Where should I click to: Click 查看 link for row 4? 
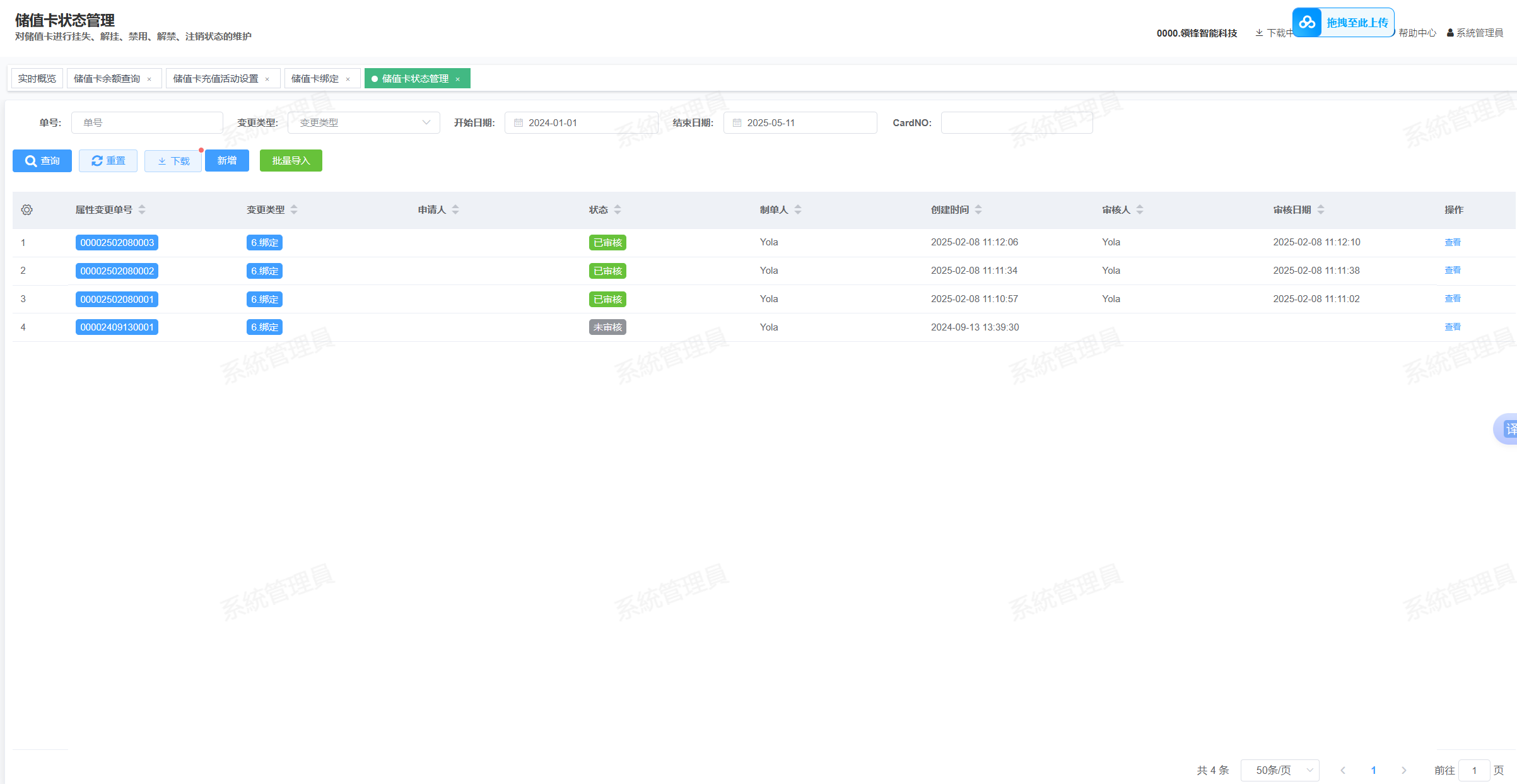tap(1452, 327)
